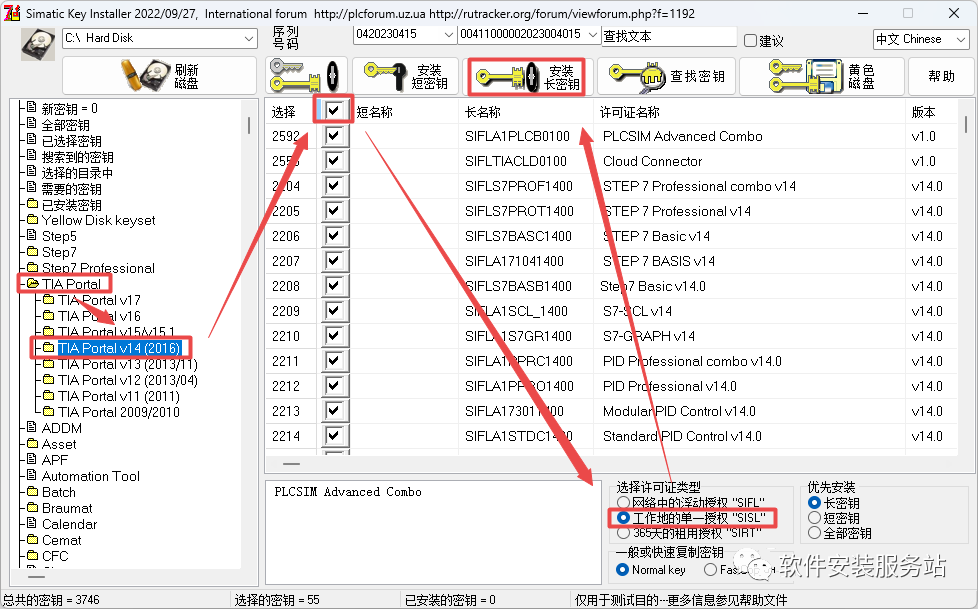Uncheck the checkbox for row 2211
Screen dimensions: 978x609
pos(334,360)
